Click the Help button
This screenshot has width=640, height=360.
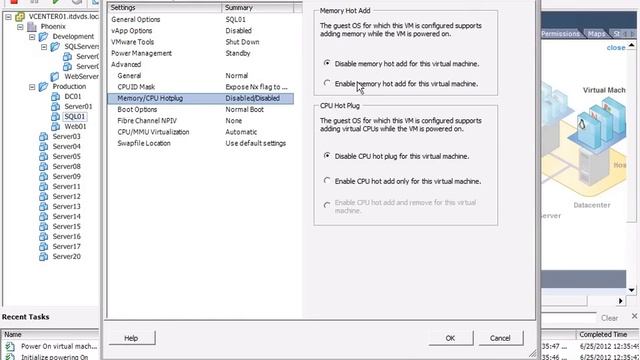[132, 338]
